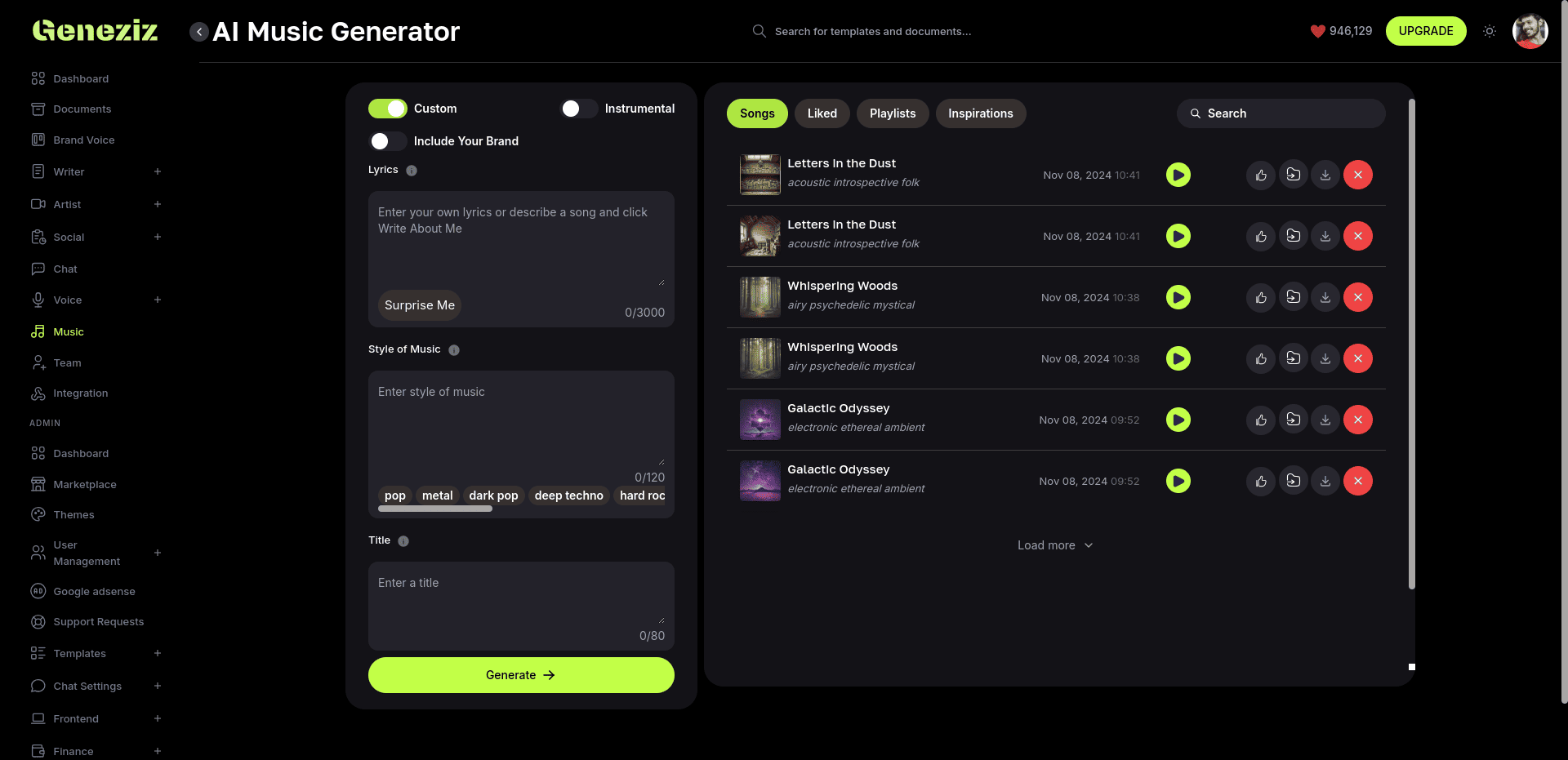Image resolution: width=1568 pixels, height=760 pixels.
Task: Expand the Writer sidebar submenu
Action: coord(158,171)
